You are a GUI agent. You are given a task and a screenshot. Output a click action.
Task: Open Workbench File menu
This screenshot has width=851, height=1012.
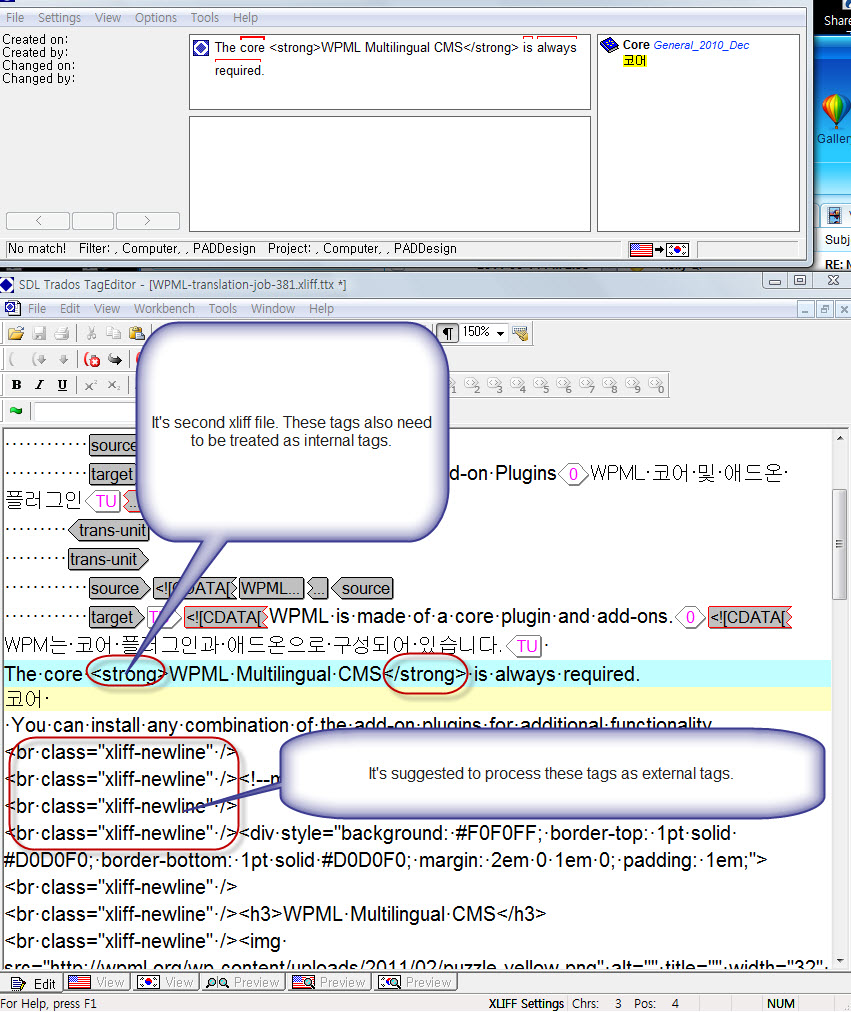[15, 17]
